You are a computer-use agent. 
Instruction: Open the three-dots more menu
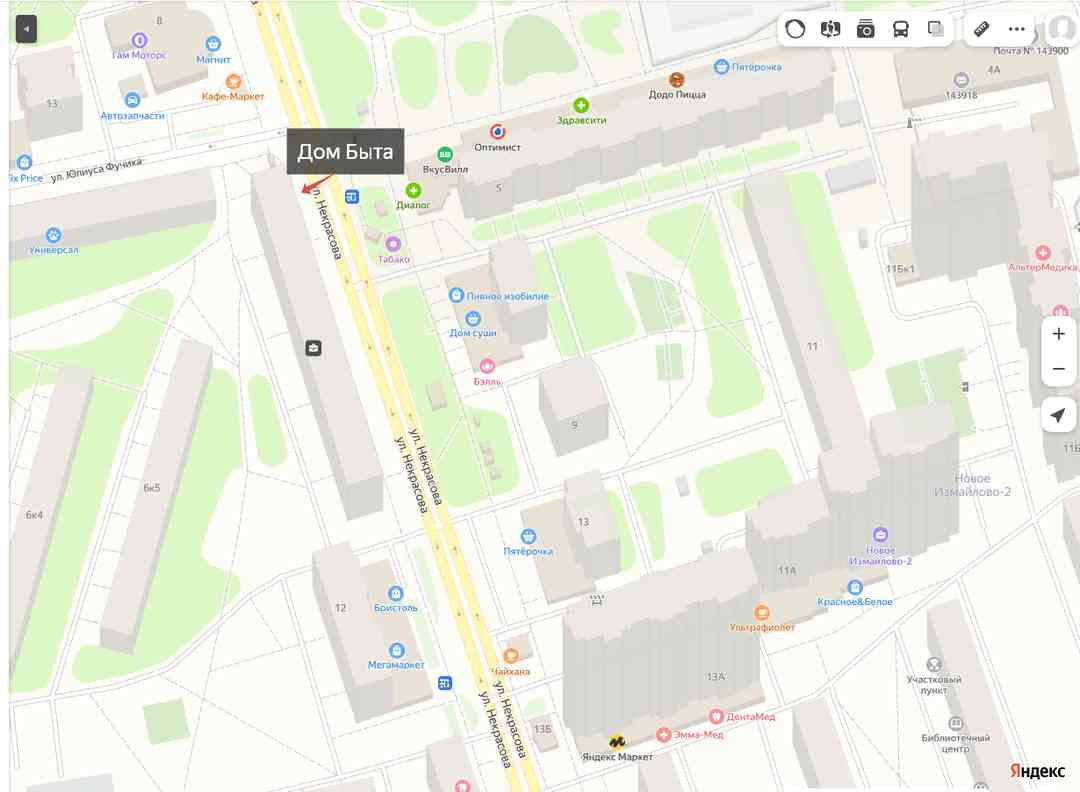pos(1017,29)
